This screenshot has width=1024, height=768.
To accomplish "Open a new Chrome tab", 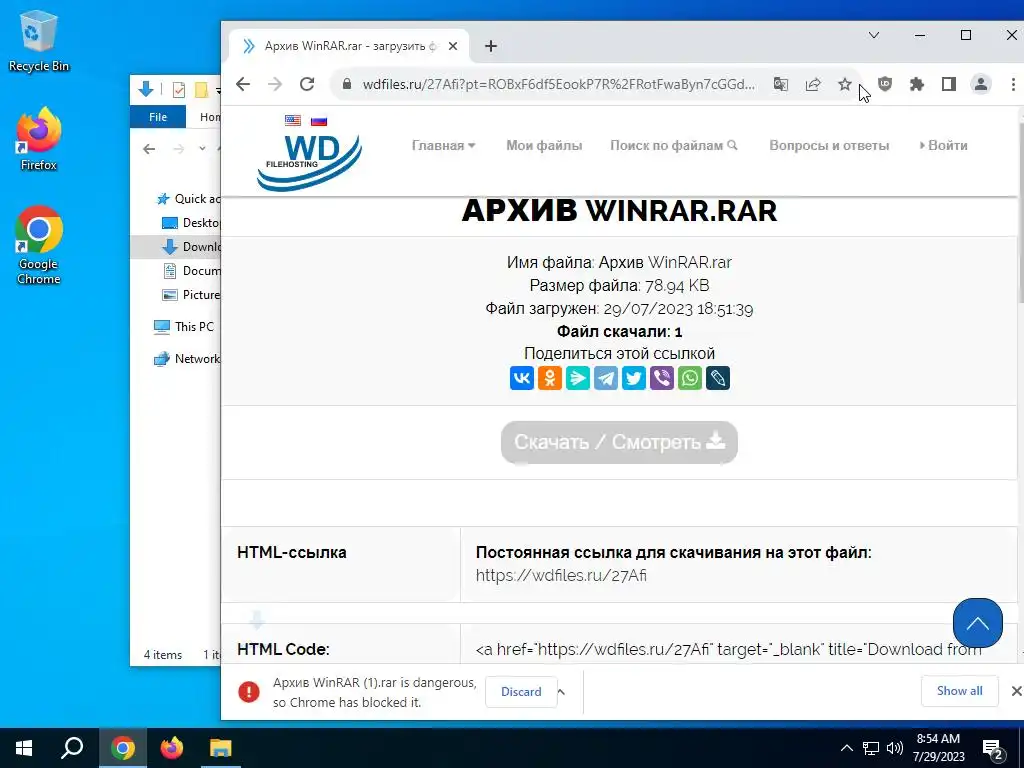I will 491,46.
